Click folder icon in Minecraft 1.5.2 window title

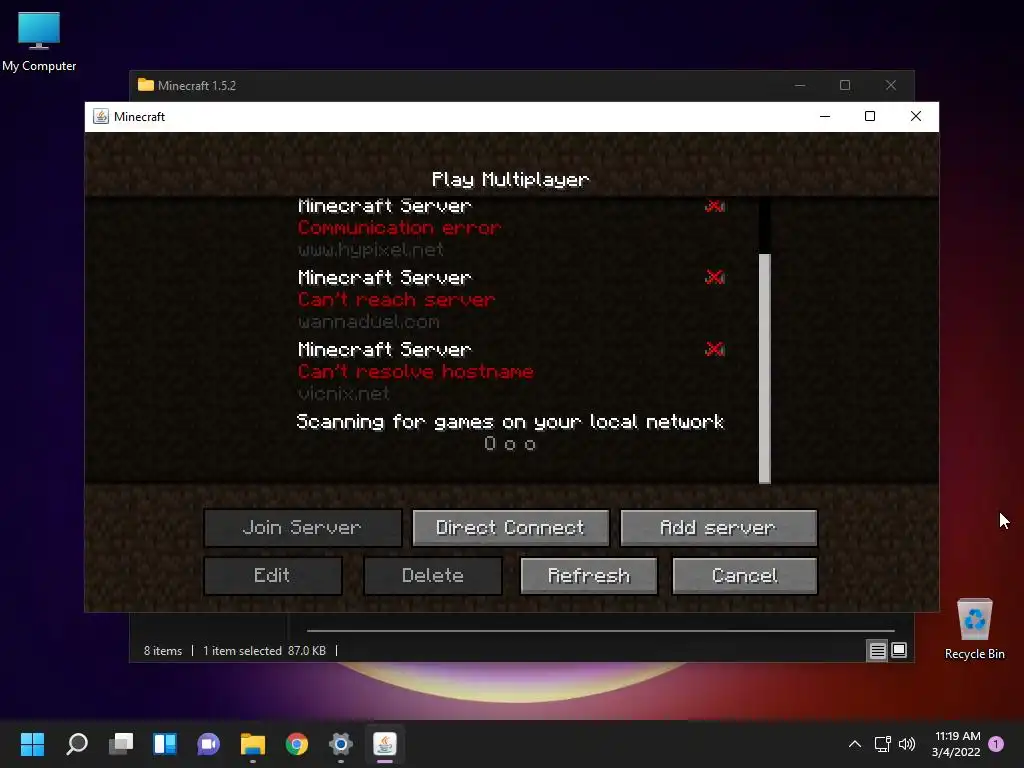[146, 85]
